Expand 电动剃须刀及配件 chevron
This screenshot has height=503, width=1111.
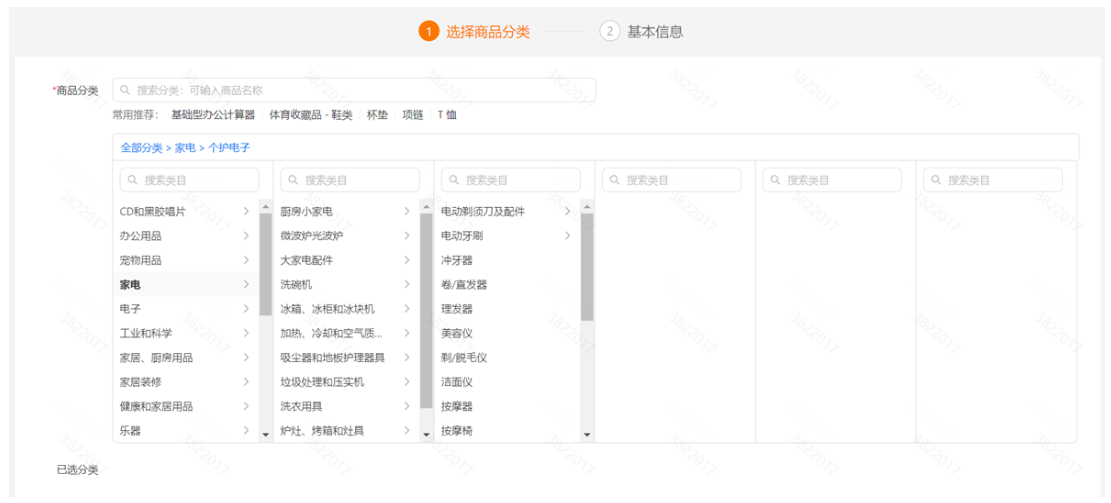click(567, 212)
